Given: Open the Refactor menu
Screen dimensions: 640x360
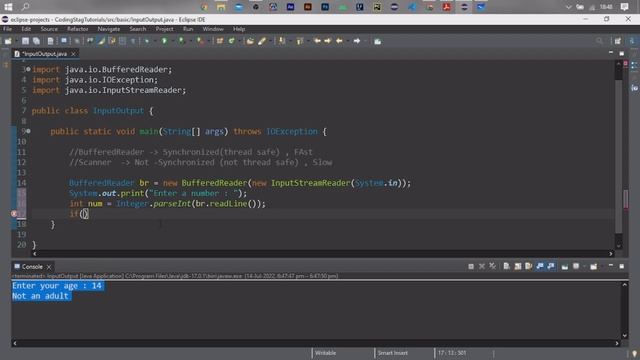Looking at the screenshot, I should [78, 29].
